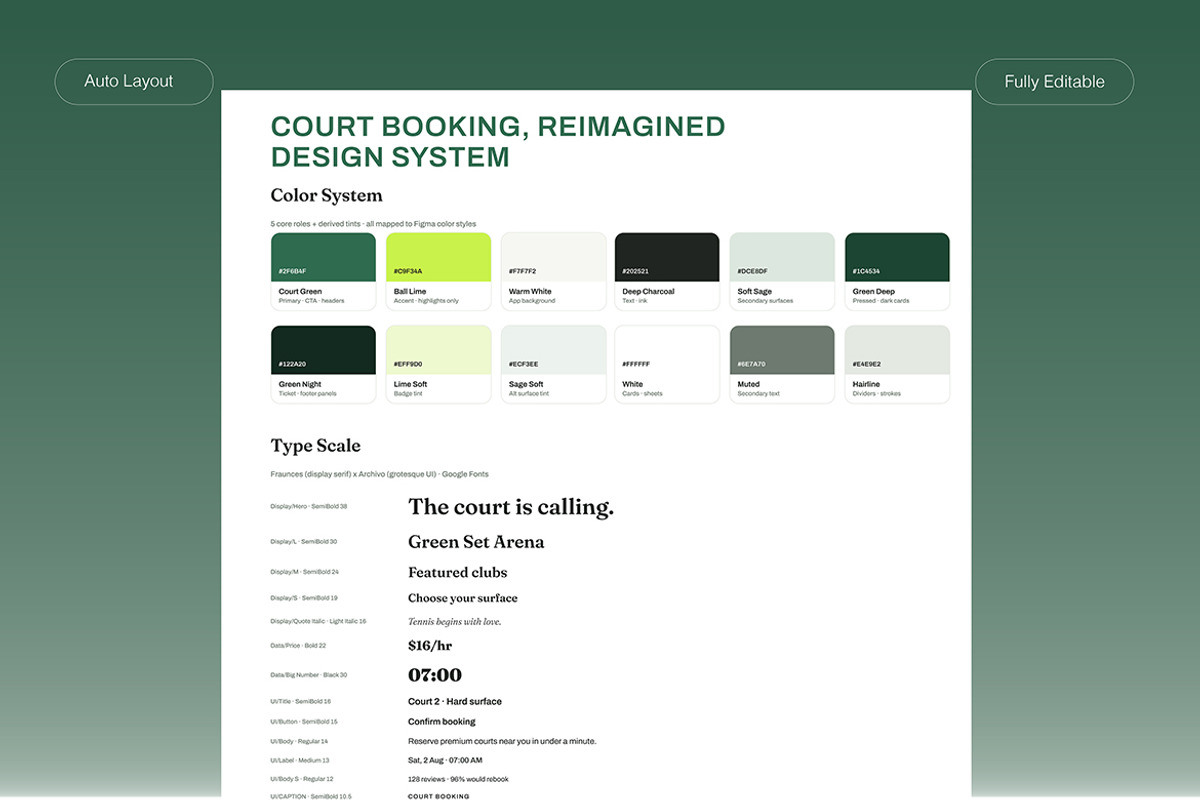The width and height of the screenshot is (1200, 800).
Task: Click the 'UI/Button · SemiBold 15' style label
Action: point(304,721)
